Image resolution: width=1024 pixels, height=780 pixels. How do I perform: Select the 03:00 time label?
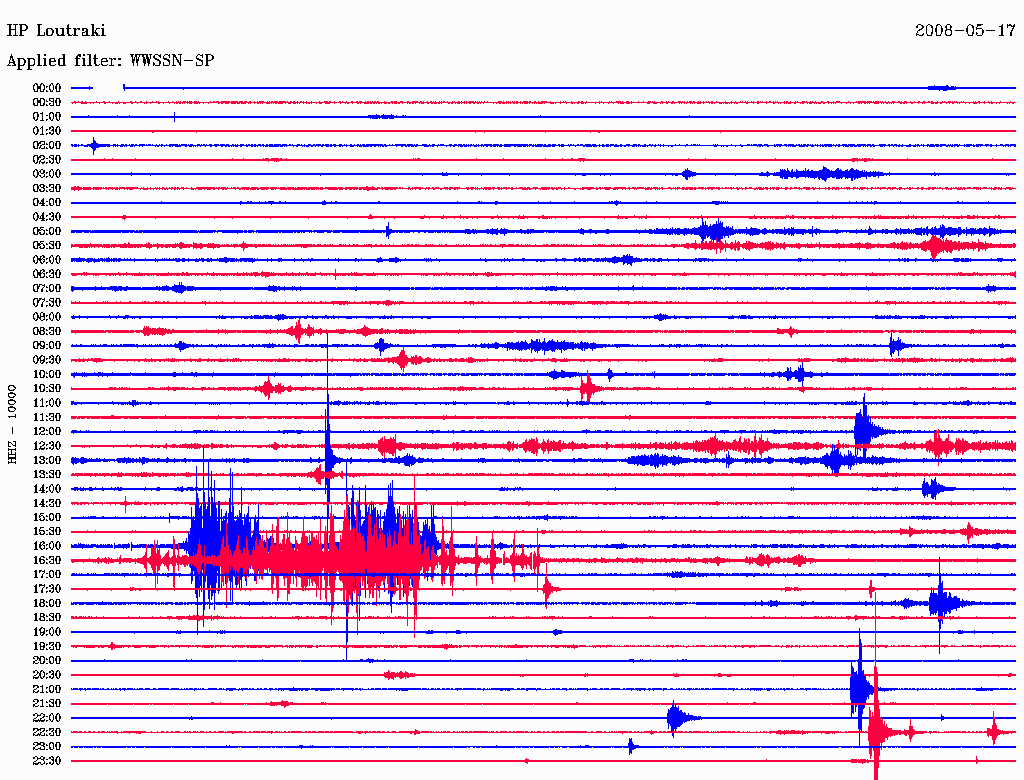click(47, 174)
